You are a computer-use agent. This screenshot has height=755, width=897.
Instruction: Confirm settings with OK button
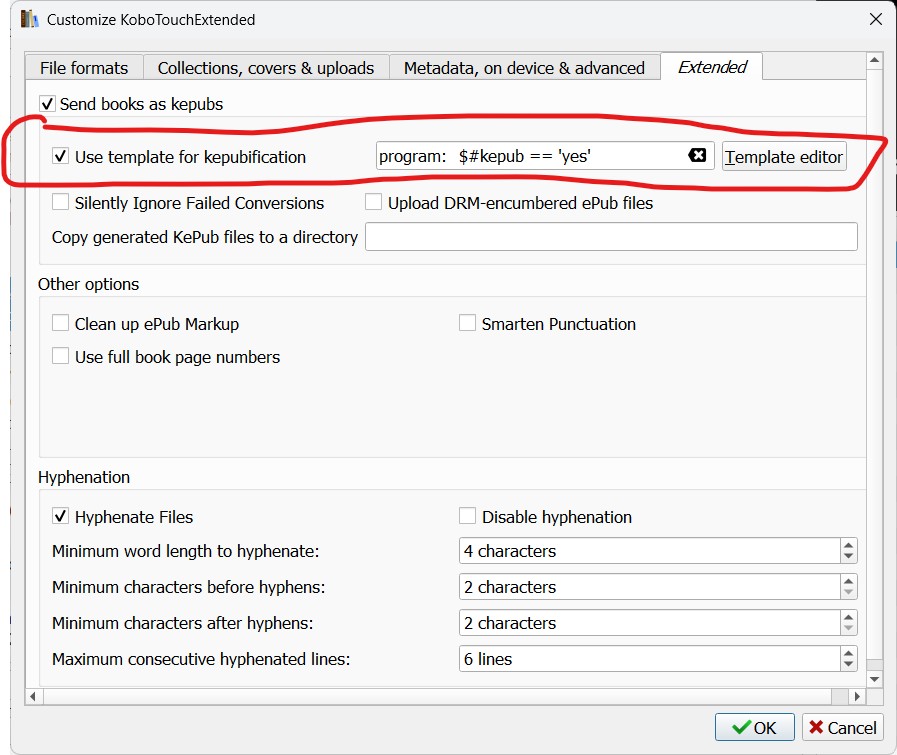[755, 727]
